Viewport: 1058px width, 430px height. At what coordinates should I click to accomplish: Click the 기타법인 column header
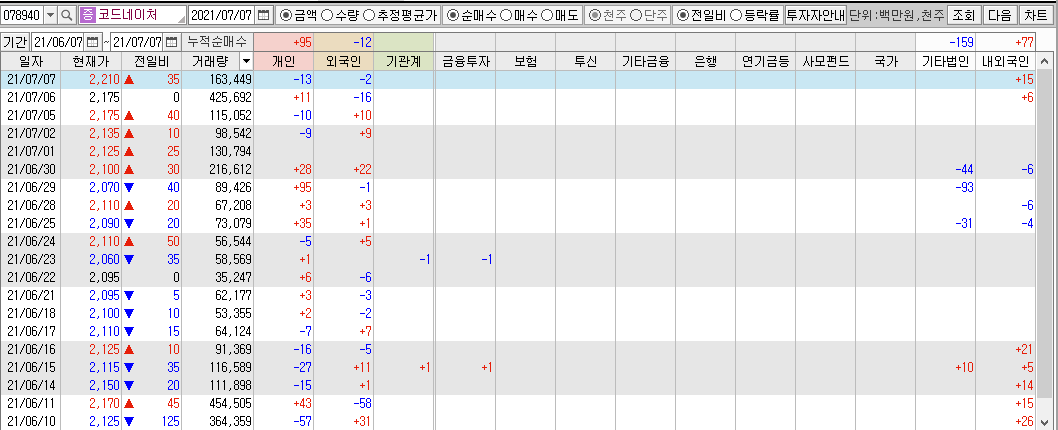pos(945,62)
